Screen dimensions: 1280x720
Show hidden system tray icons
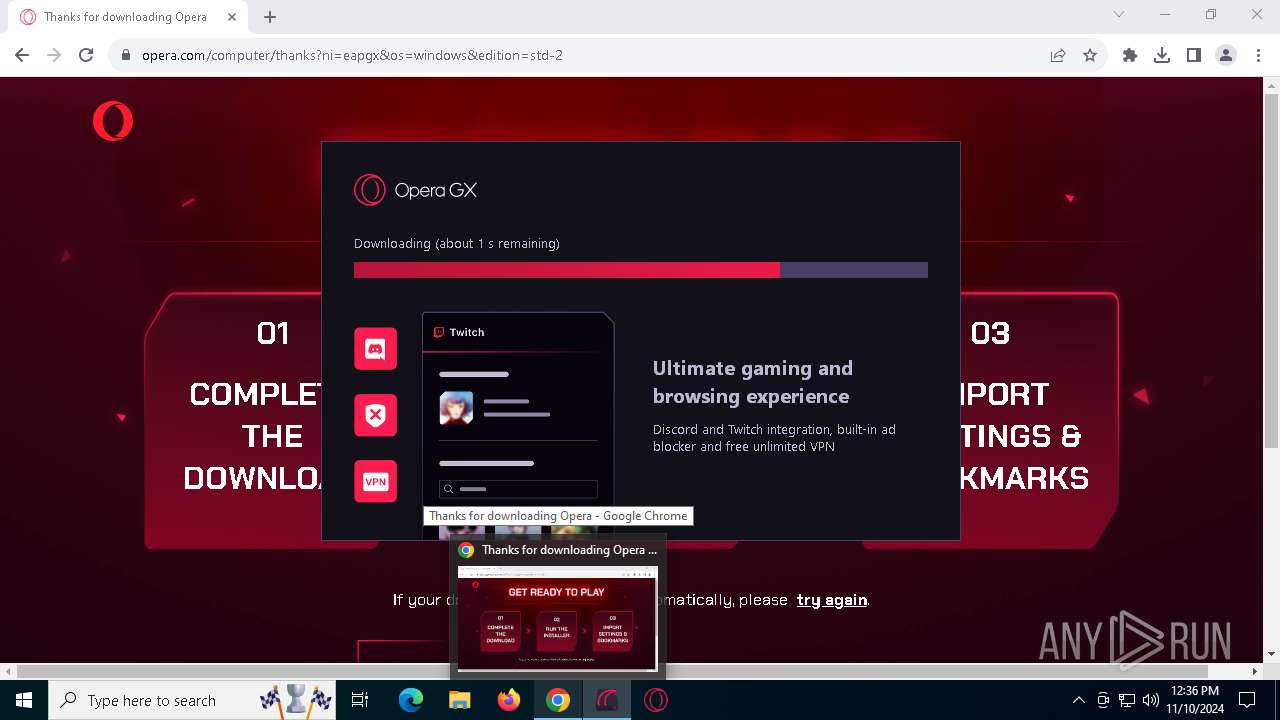click(1078, 700)
